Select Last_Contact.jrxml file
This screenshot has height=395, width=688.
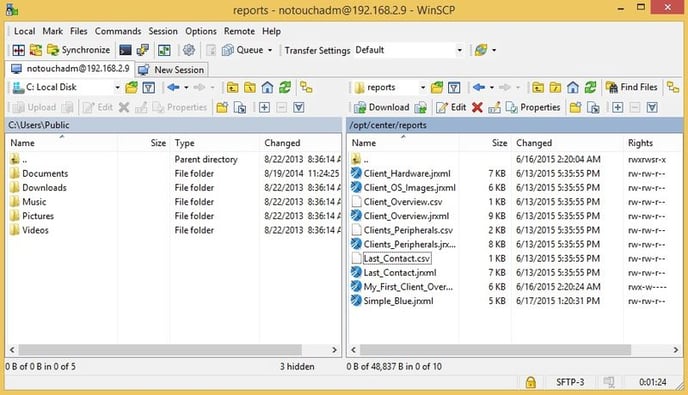[x=400, y=273]
